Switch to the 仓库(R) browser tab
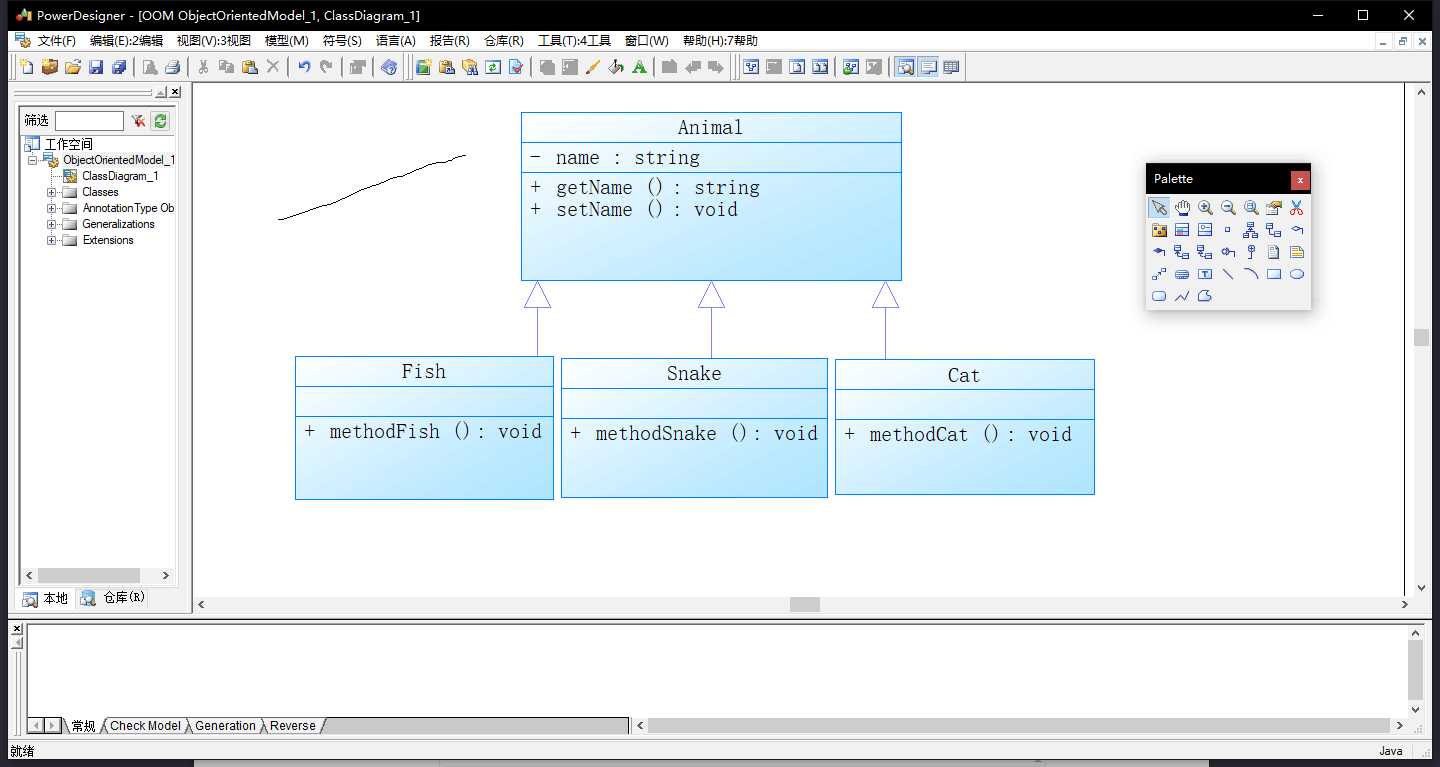The height and width of the screenshot is (767, 1440). tap(114, 598)
